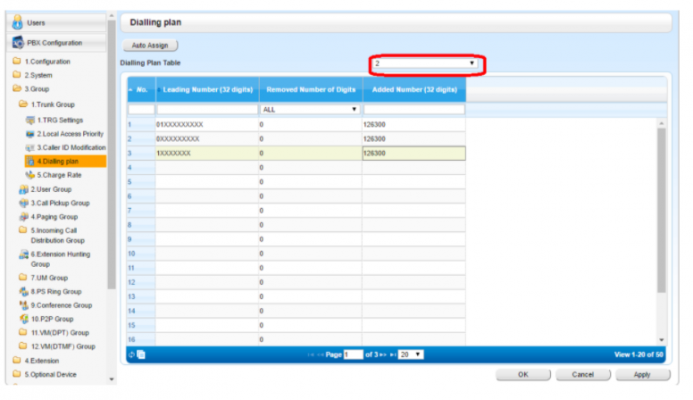Click Leading Number cell in row 4
The image size is (693, 400).
205,168
